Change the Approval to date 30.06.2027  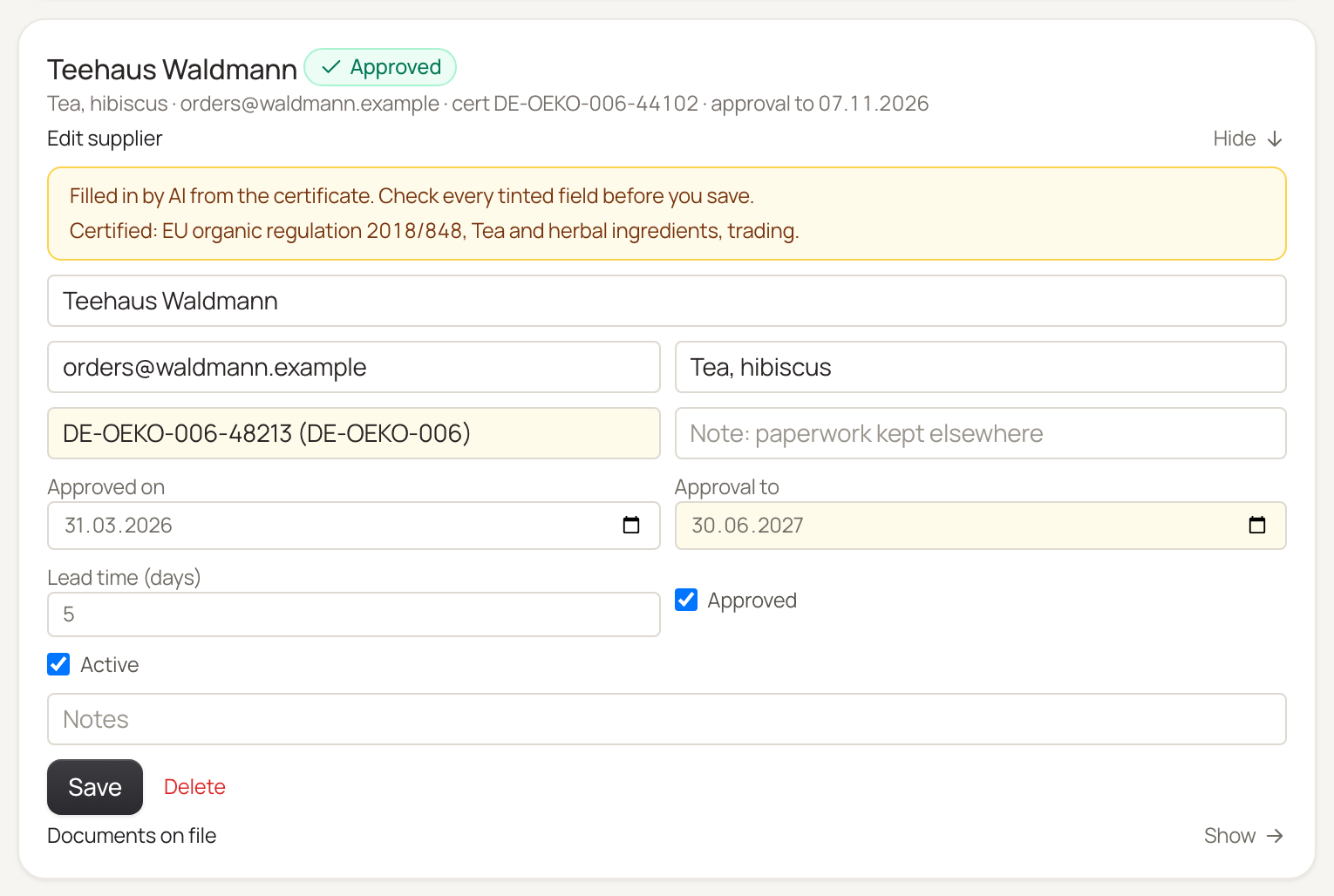(981, 526)
